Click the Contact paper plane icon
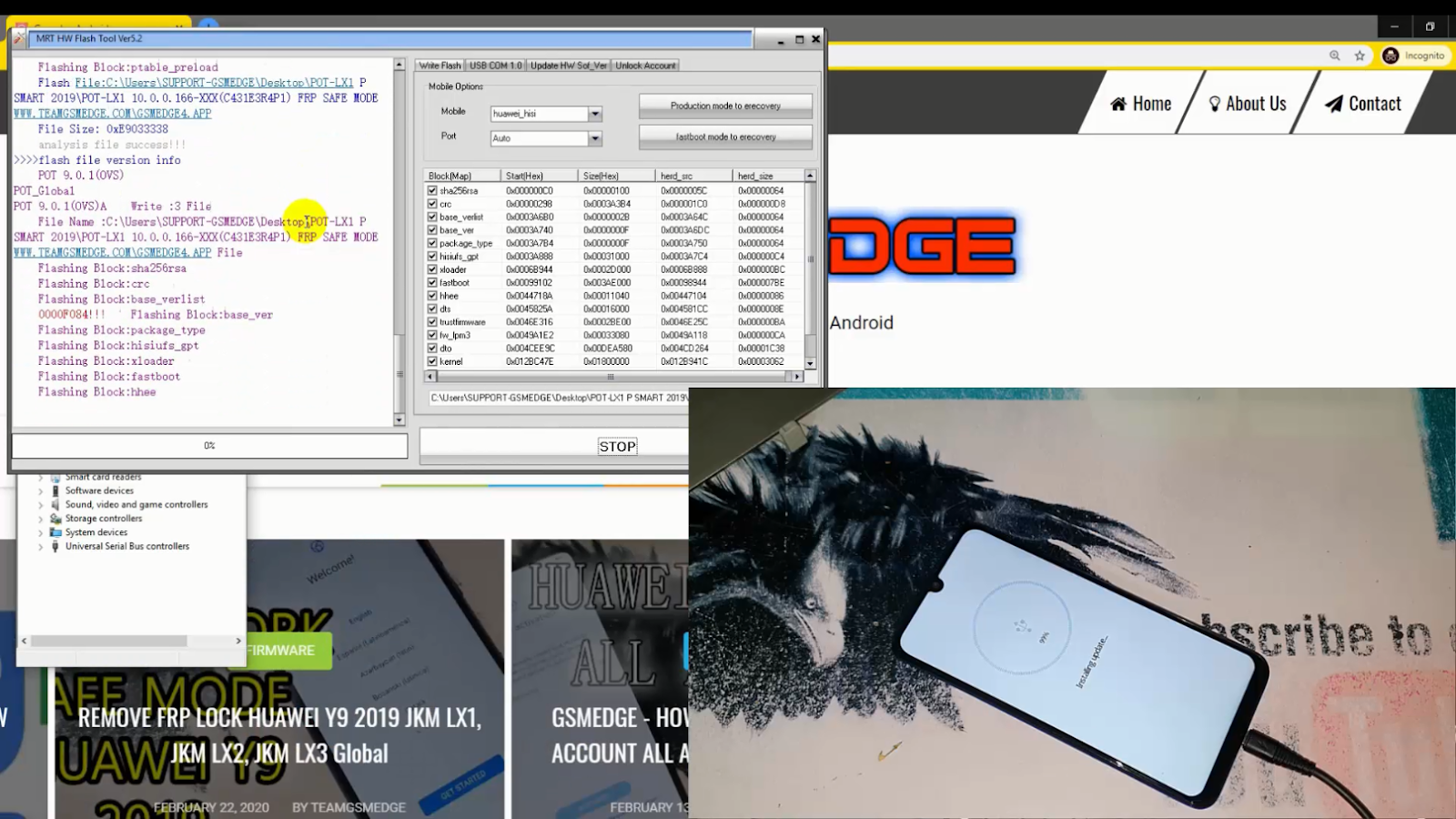Screen dimensions: 1456x819 tap(1333, 104)
